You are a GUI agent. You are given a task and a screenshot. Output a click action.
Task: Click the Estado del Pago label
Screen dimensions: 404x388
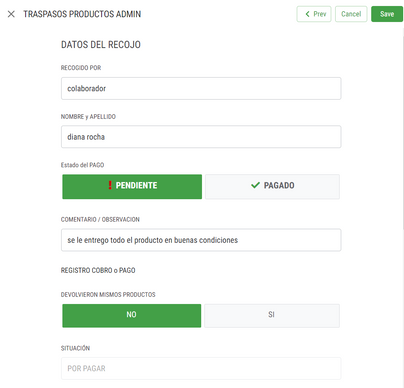pos(82,165)
